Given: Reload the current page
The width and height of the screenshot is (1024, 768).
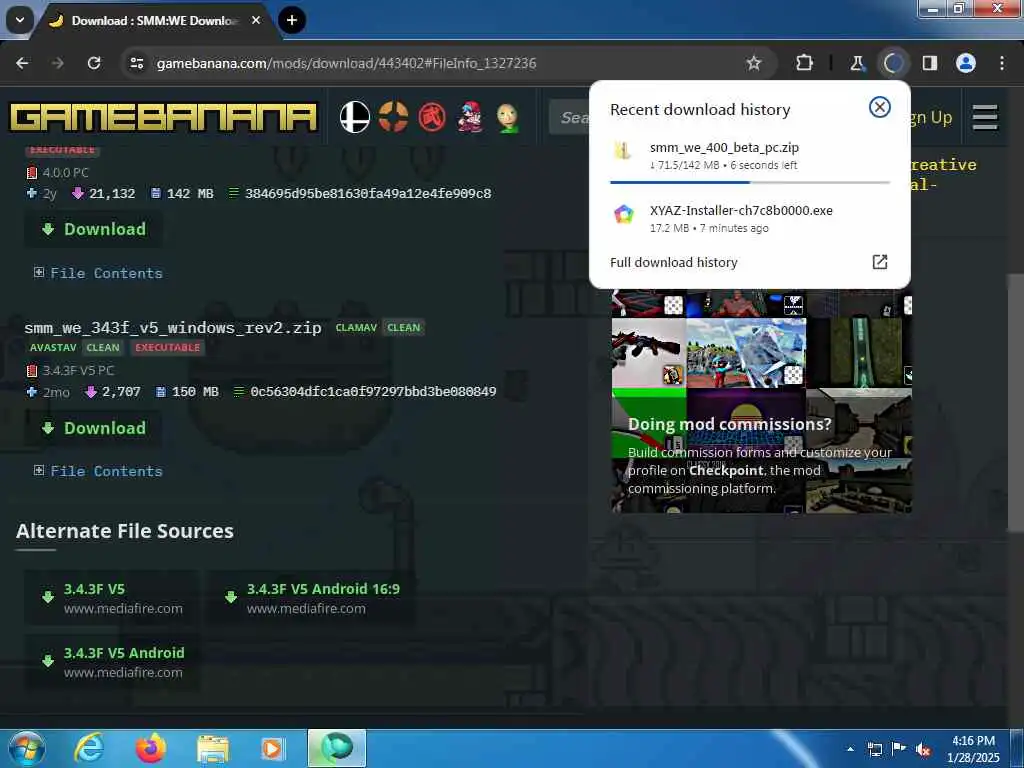Looking at the screenshot, I should [94, 63].
